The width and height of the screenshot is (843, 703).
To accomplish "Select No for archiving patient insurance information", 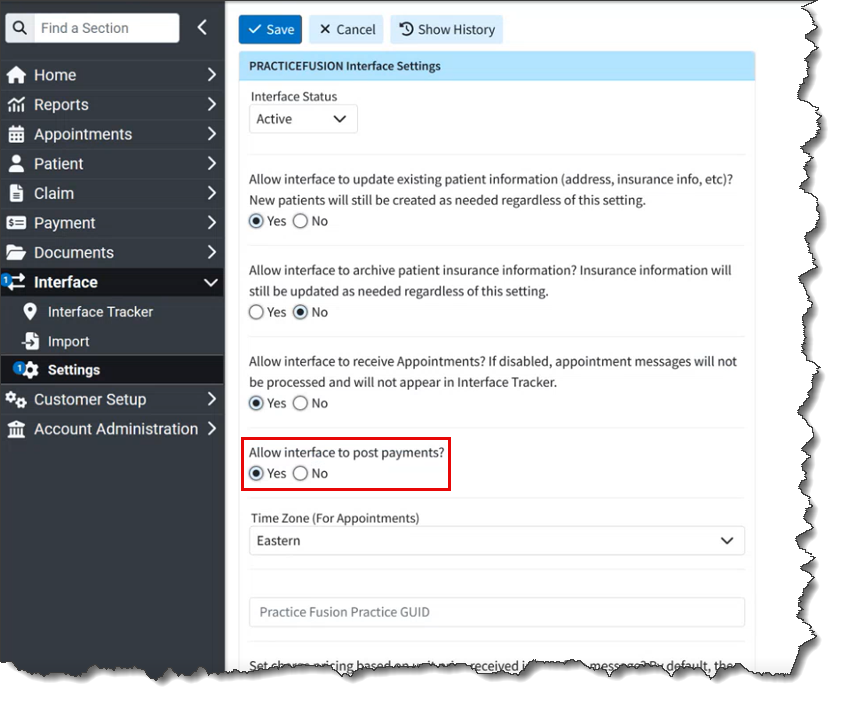I will pos(301,312).
